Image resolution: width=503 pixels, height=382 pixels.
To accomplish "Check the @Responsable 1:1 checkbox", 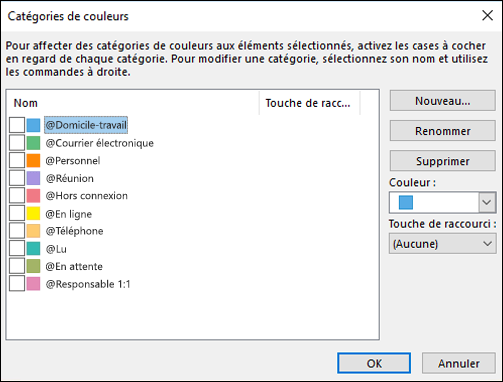I will tap(17, 284).
